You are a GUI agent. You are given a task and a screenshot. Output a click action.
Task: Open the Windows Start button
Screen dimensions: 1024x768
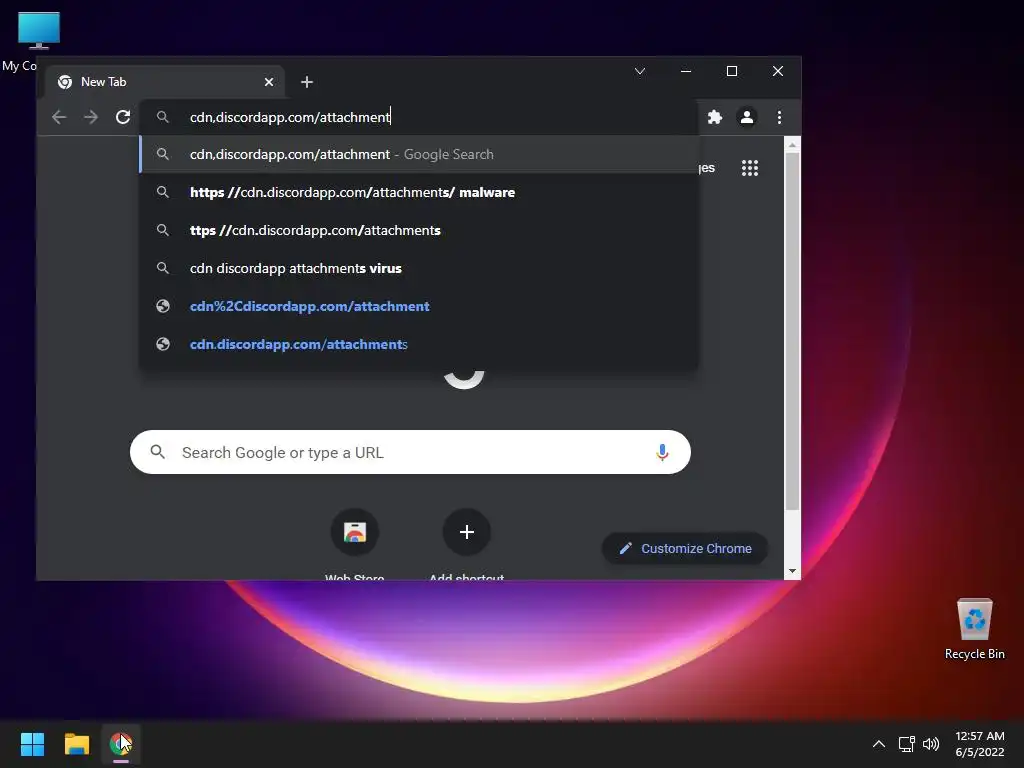point(32,744)
